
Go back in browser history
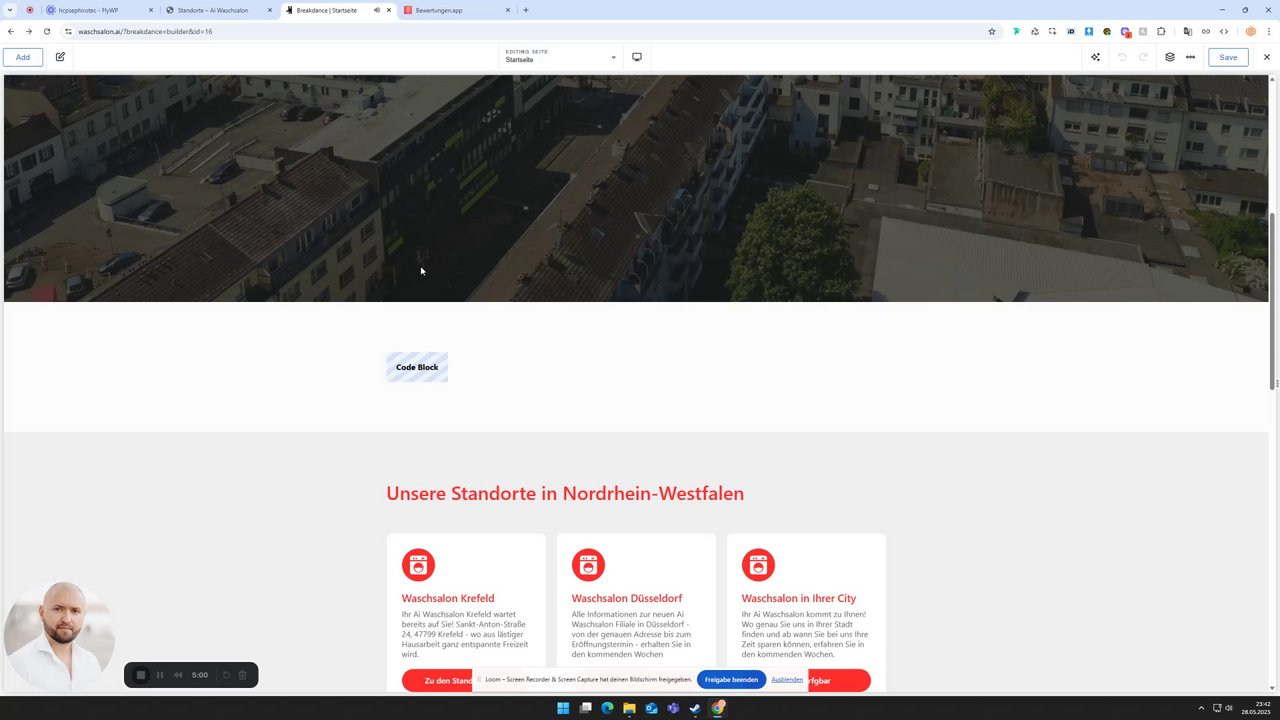click(x=11, y=31)
